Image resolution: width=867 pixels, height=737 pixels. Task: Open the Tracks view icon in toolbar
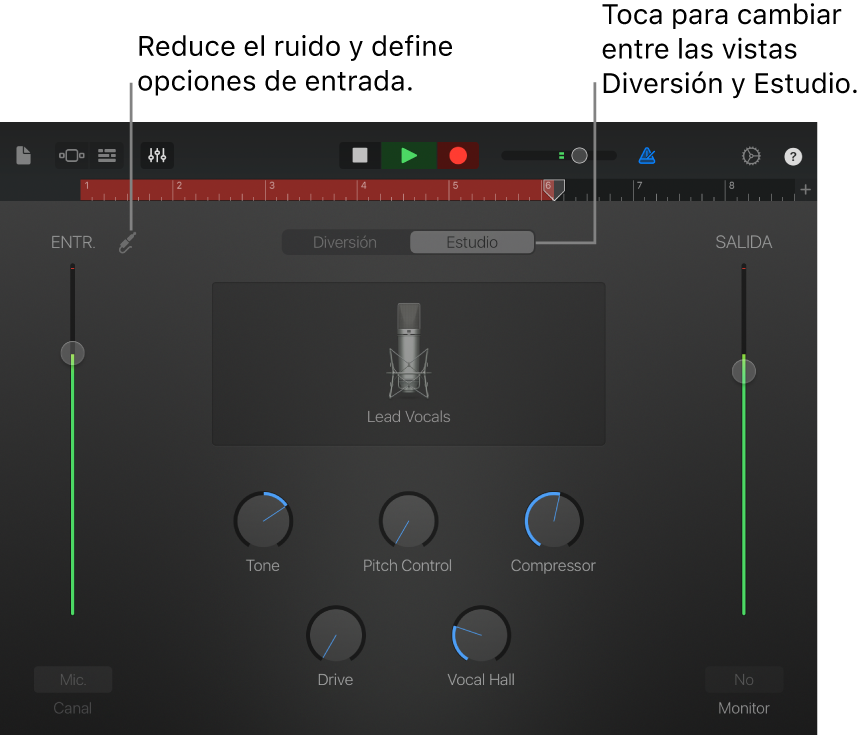pos(107,155)
